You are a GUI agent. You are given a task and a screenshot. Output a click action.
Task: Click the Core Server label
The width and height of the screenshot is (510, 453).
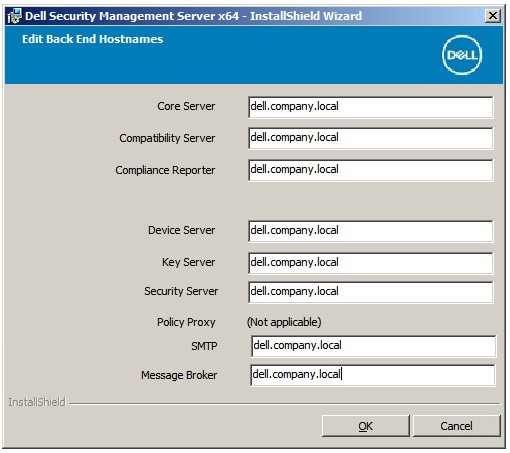pos(186,106)
